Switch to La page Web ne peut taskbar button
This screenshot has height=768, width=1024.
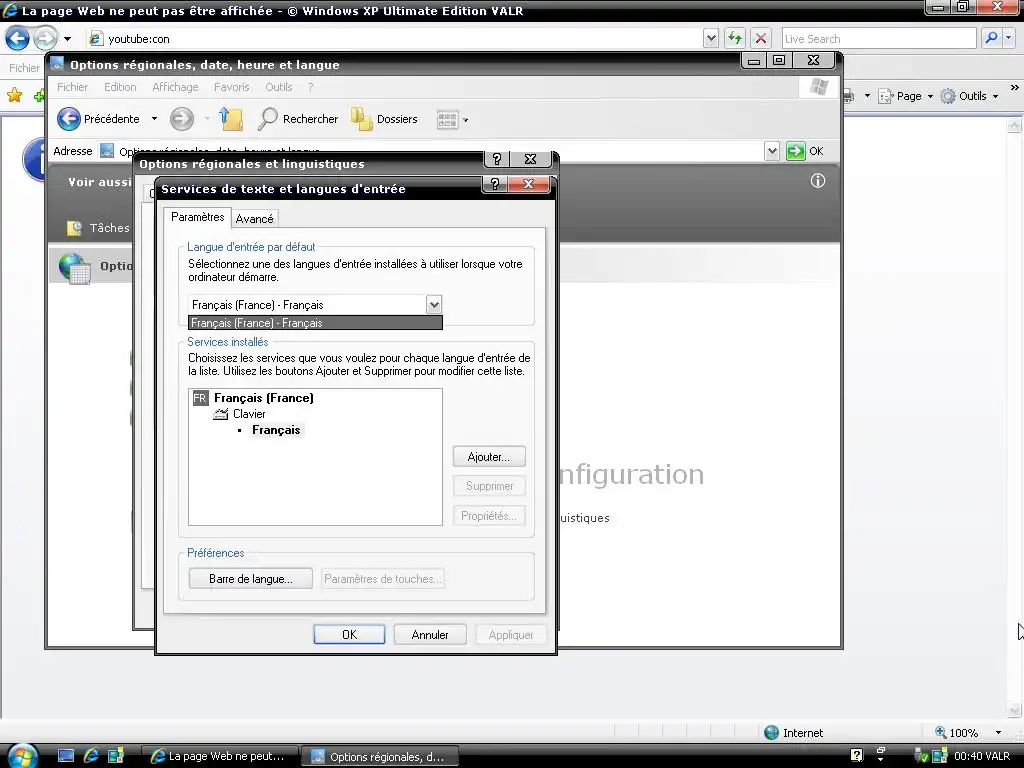[220, 756]
